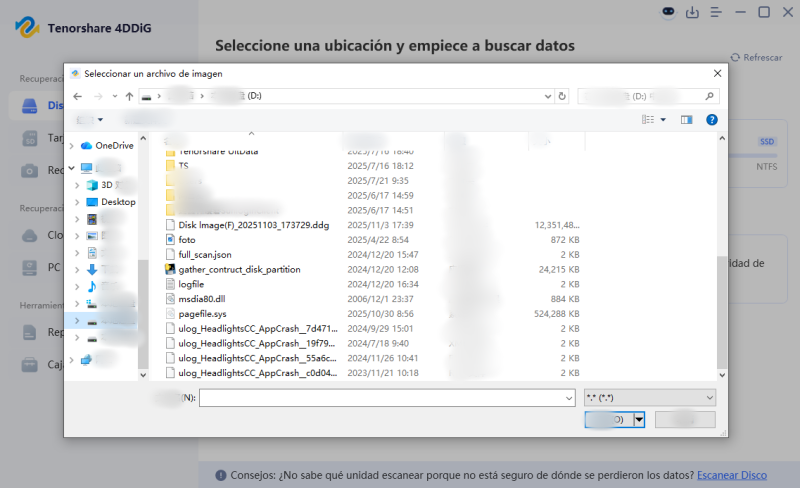Open the file type filter *.* dropdown
Screen dimensions: 800x488
(x=650, y=398)
